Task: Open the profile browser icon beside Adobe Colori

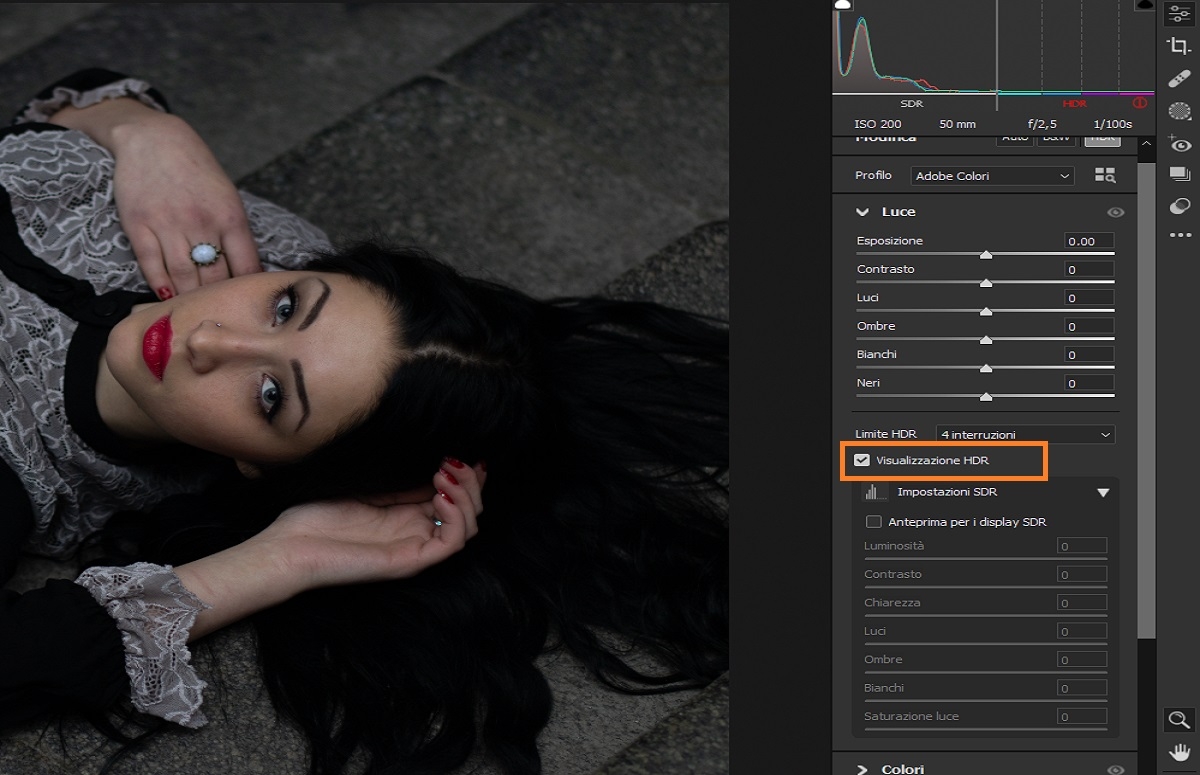Action: coord(1104,174)
